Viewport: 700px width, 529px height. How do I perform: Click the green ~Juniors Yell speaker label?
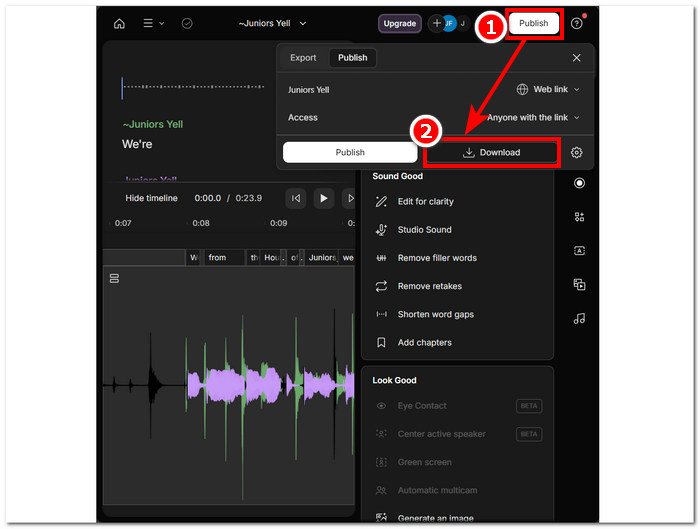153,125
